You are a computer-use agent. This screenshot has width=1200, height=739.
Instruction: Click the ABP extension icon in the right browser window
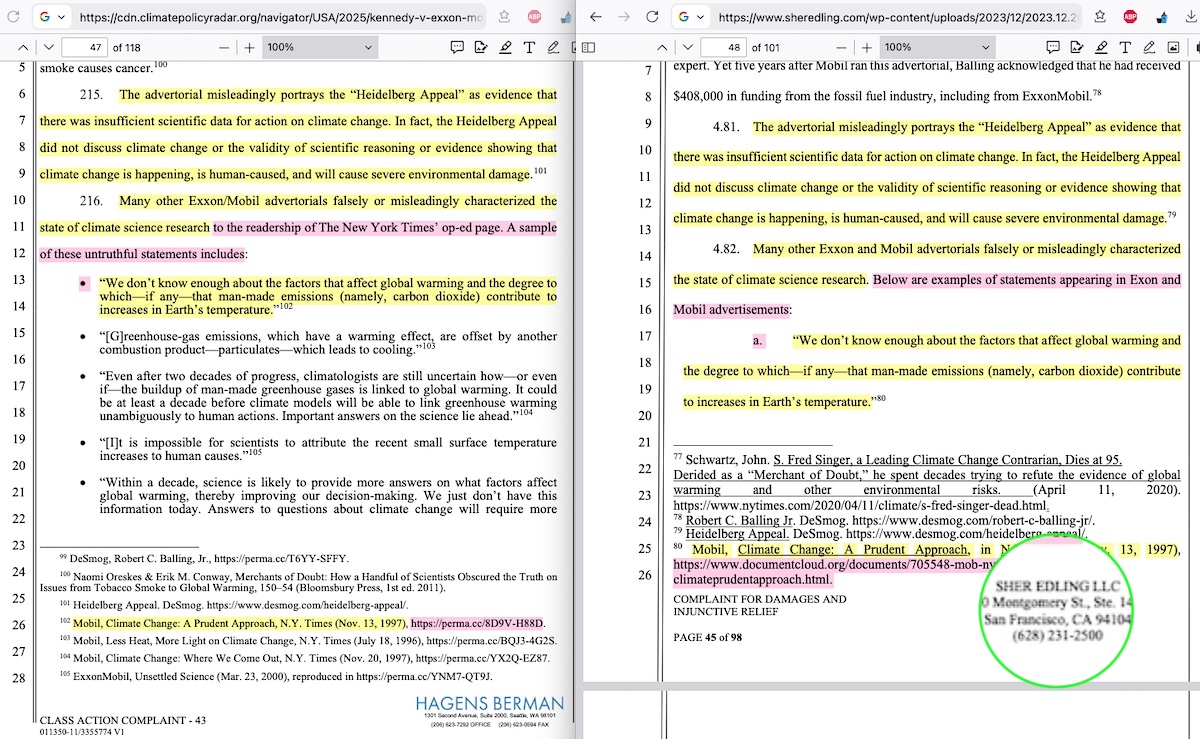(1129, 17)
